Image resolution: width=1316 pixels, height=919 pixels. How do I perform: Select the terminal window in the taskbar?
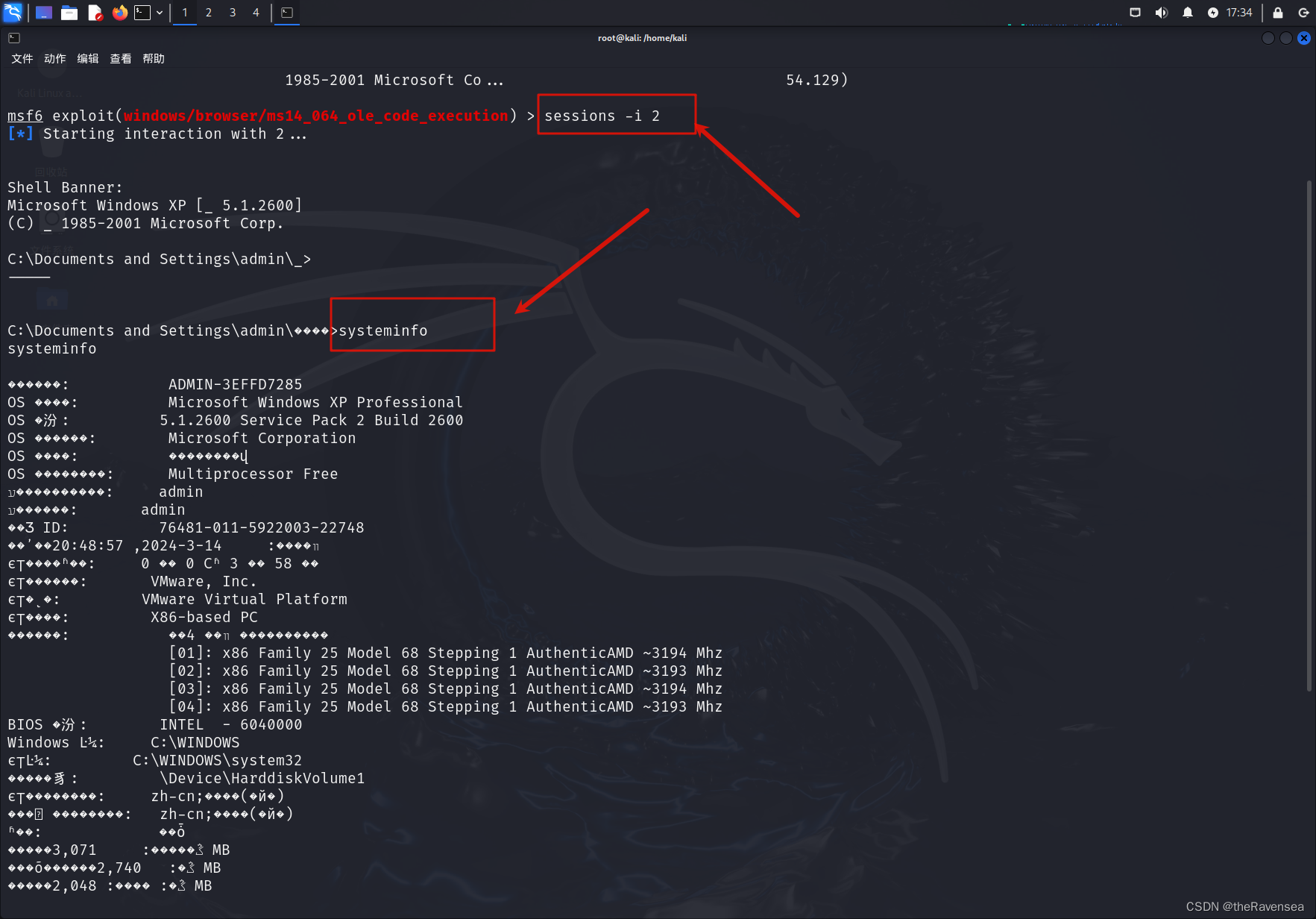pos(287,13)
